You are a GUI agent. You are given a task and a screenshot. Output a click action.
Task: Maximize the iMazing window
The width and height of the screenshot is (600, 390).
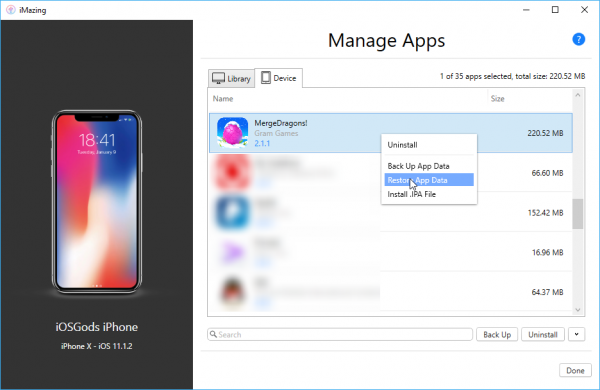tap(555, 10)
